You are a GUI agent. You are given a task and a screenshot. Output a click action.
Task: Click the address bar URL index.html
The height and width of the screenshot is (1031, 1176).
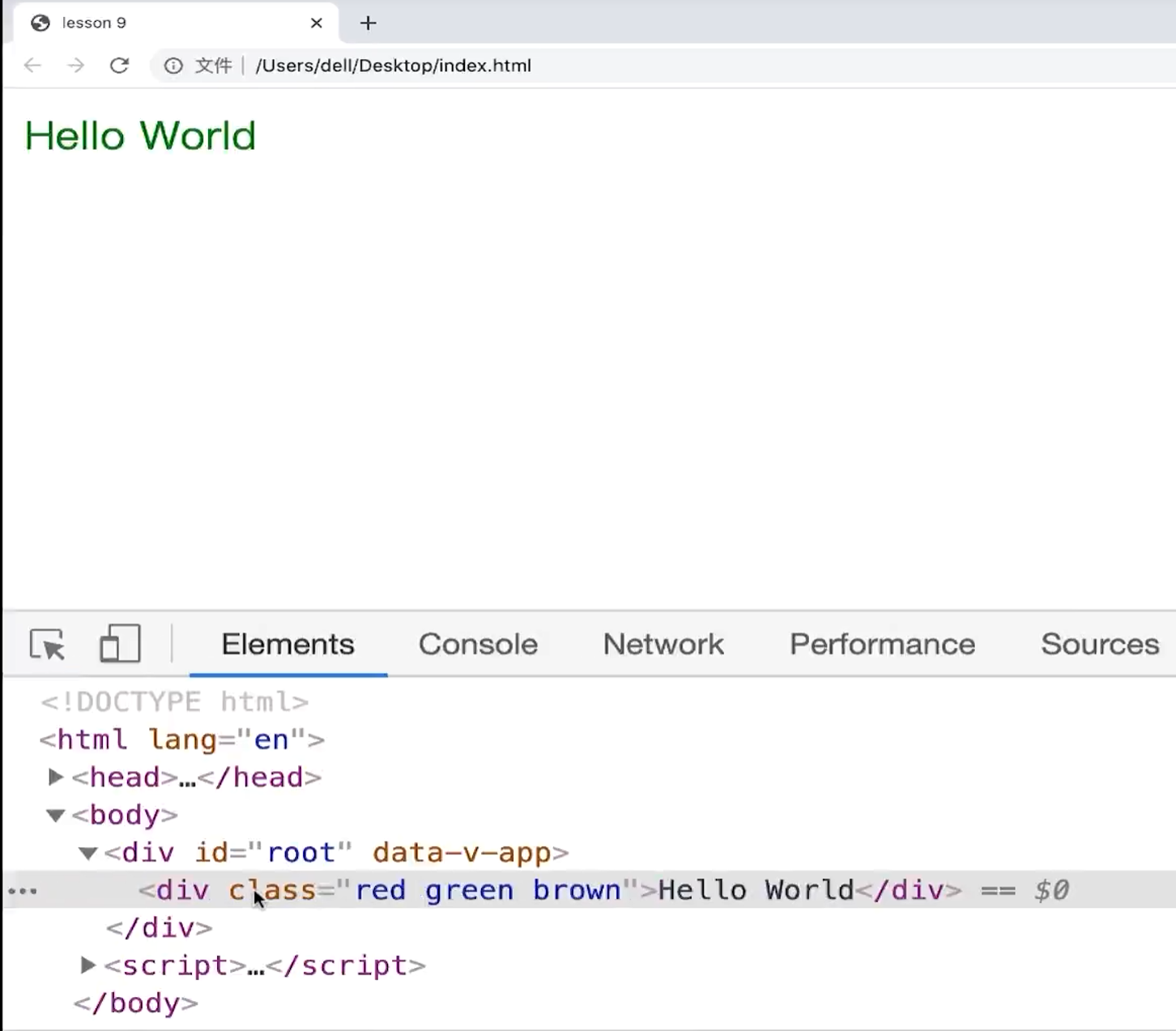pyautogui.click(x=394, y=66)
